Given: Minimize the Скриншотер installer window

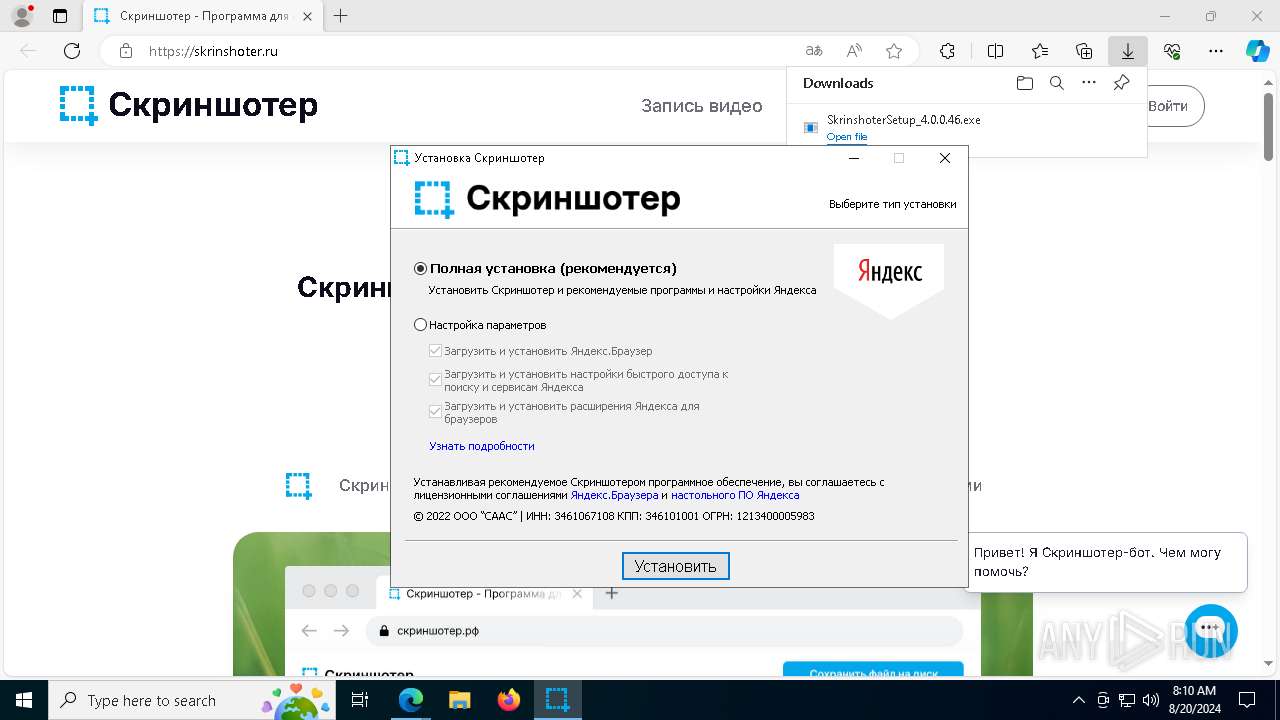Looking at the screenshot, I should point(854,158).
